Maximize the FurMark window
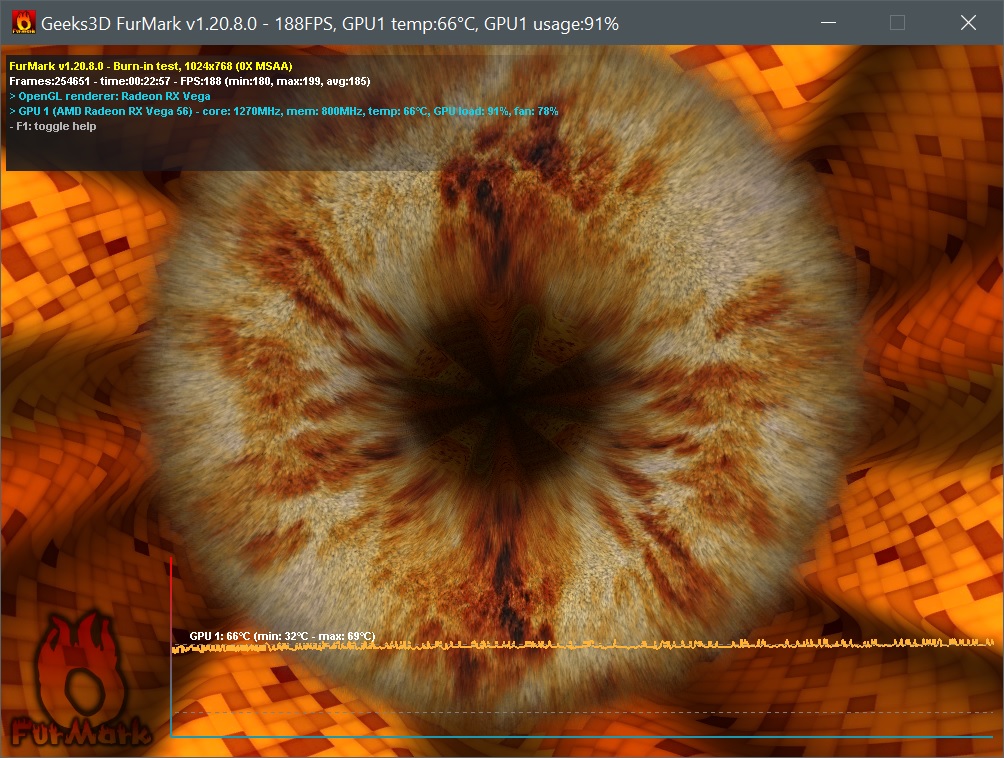 [898, 23]
